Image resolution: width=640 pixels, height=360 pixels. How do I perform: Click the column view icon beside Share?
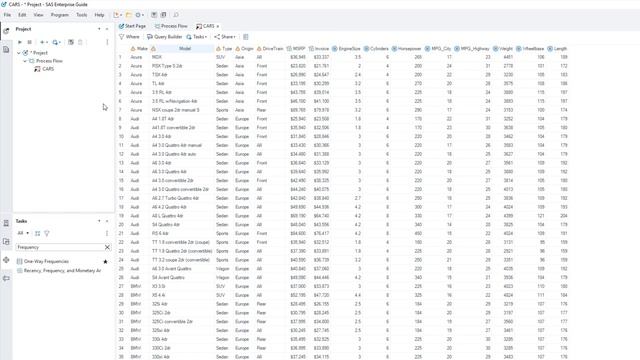click(246, 37)
